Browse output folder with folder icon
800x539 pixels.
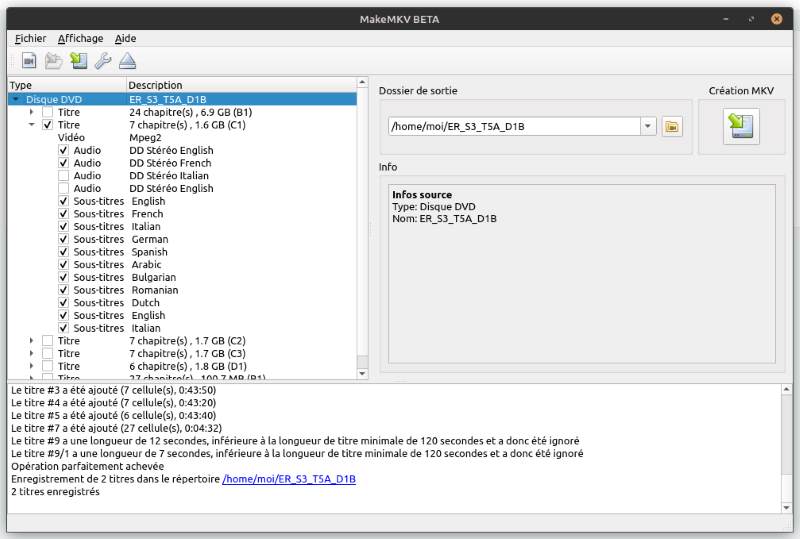pyautogui.click(x=672, y=127)
